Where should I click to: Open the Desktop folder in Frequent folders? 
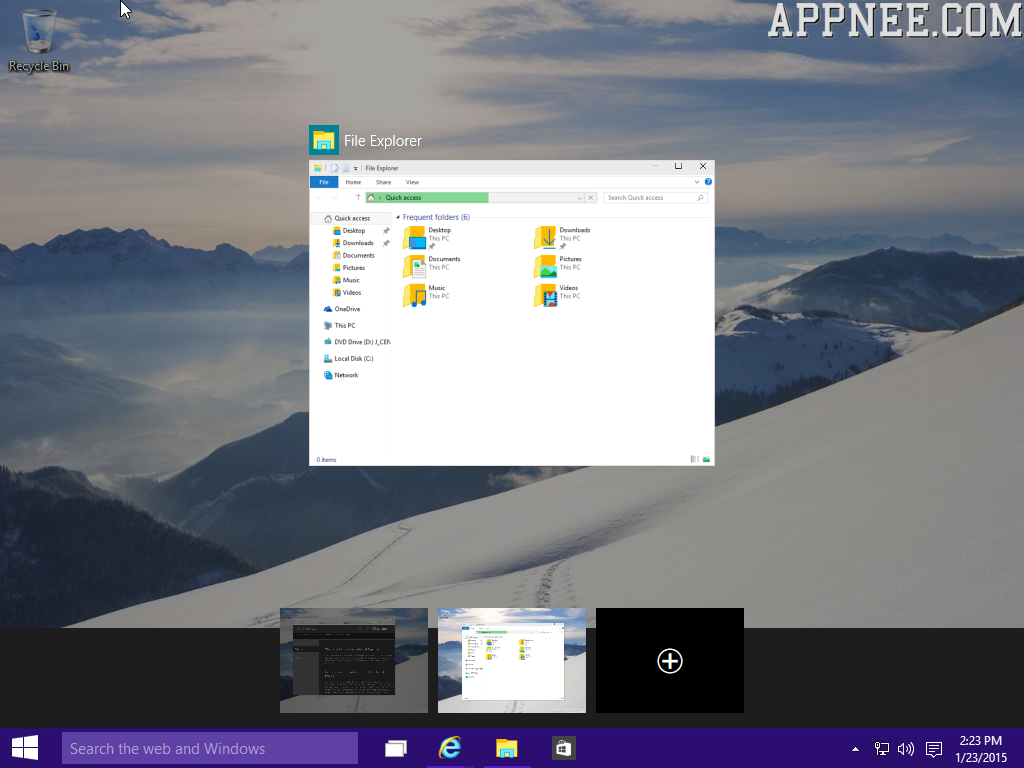428,238
